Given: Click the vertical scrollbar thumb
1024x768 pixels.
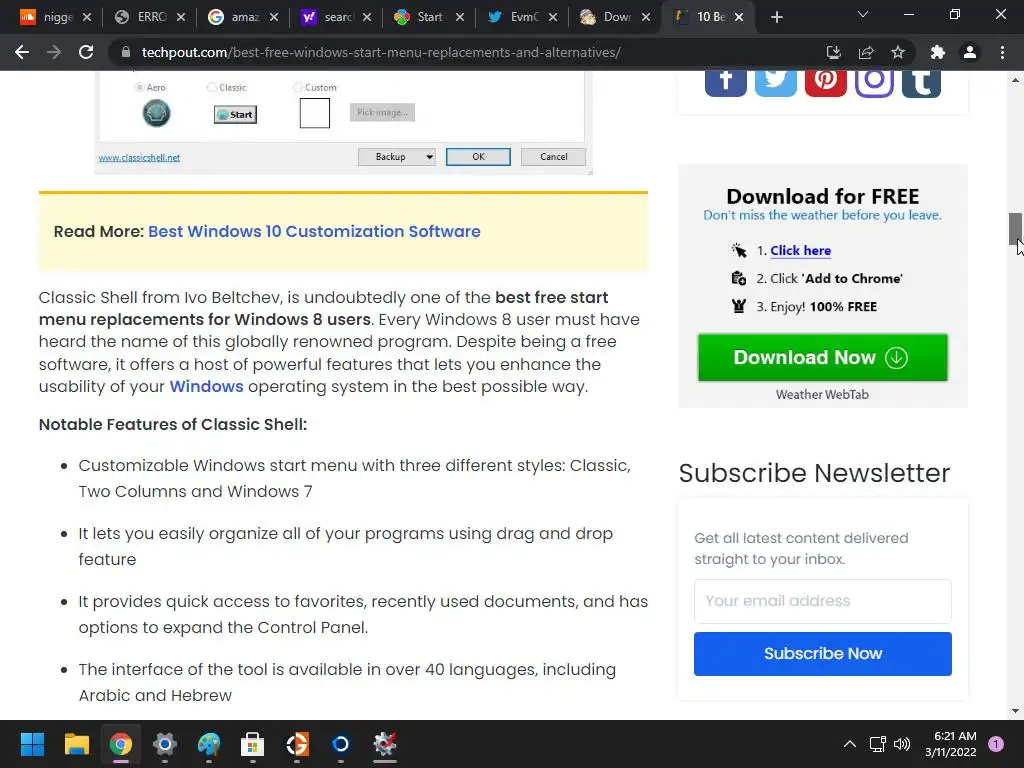Looking at the screenshot, I should pos(1015,228).
